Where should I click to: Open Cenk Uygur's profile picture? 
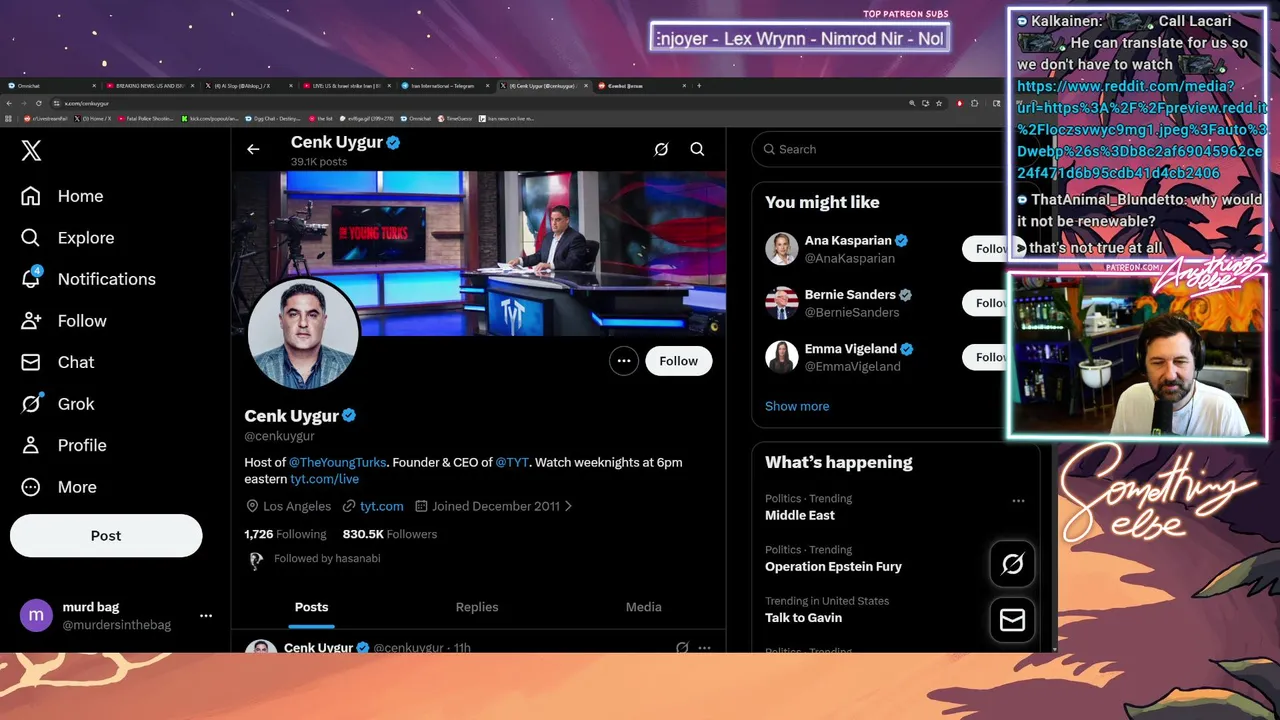(x=302, y=334)
